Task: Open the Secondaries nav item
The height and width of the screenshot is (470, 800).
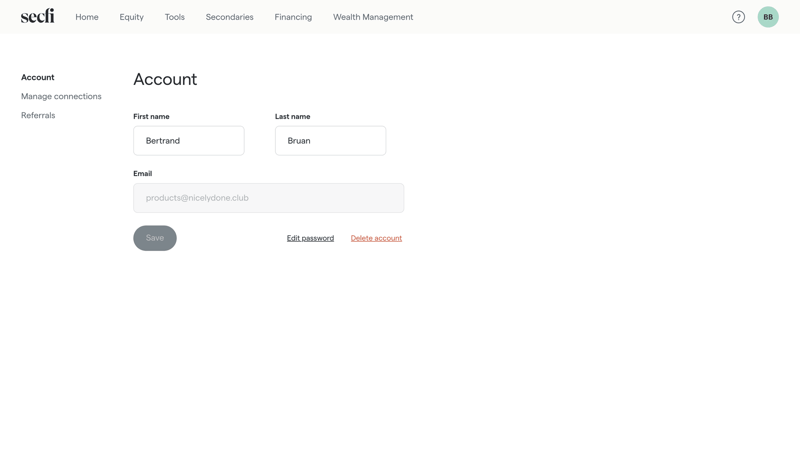Action: (x=230, y=17)
